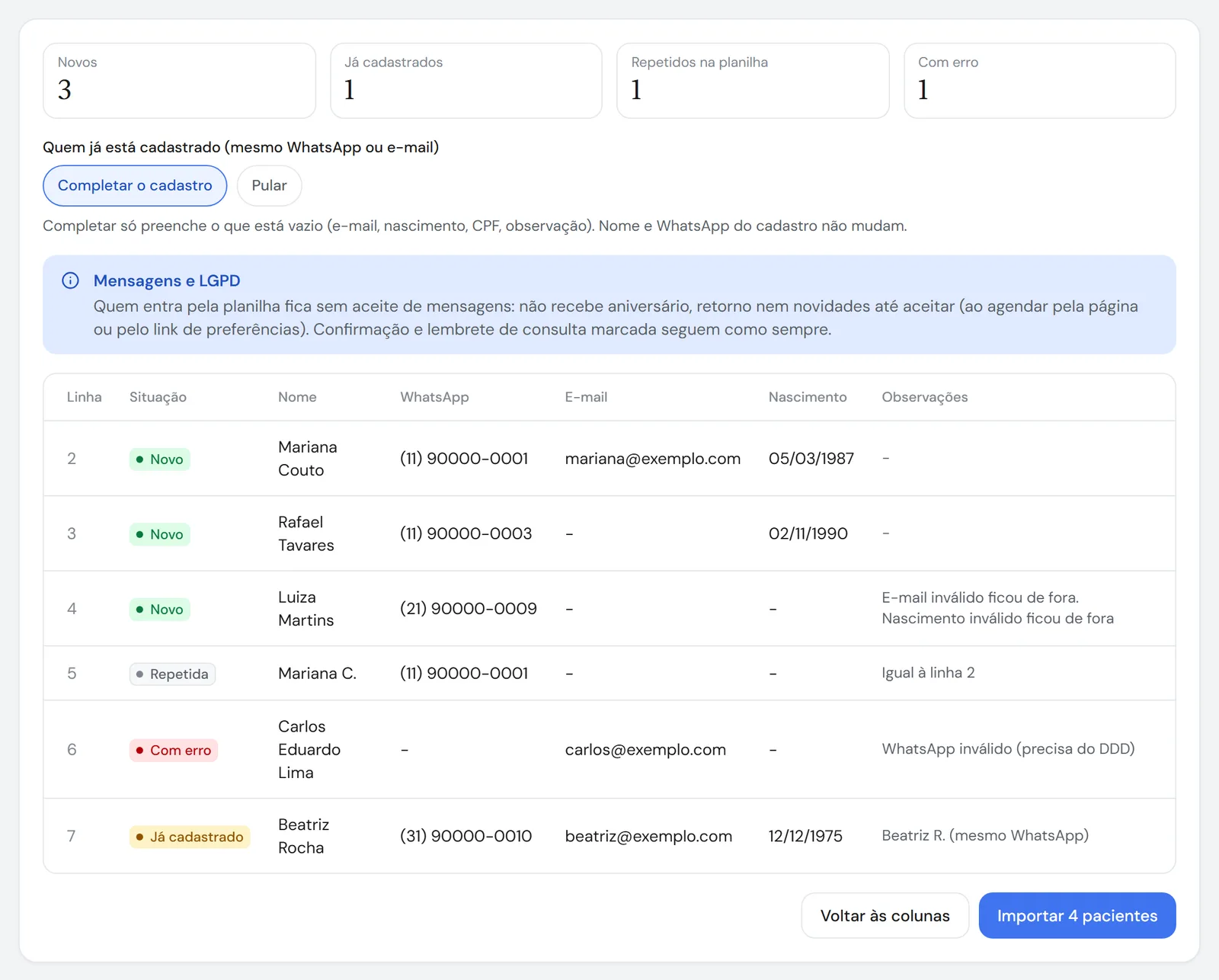Image resolution: width=1219 pixels, height=980 pixels.
Task: Click phone (11) 90000-0003
Action: (466, 533)
